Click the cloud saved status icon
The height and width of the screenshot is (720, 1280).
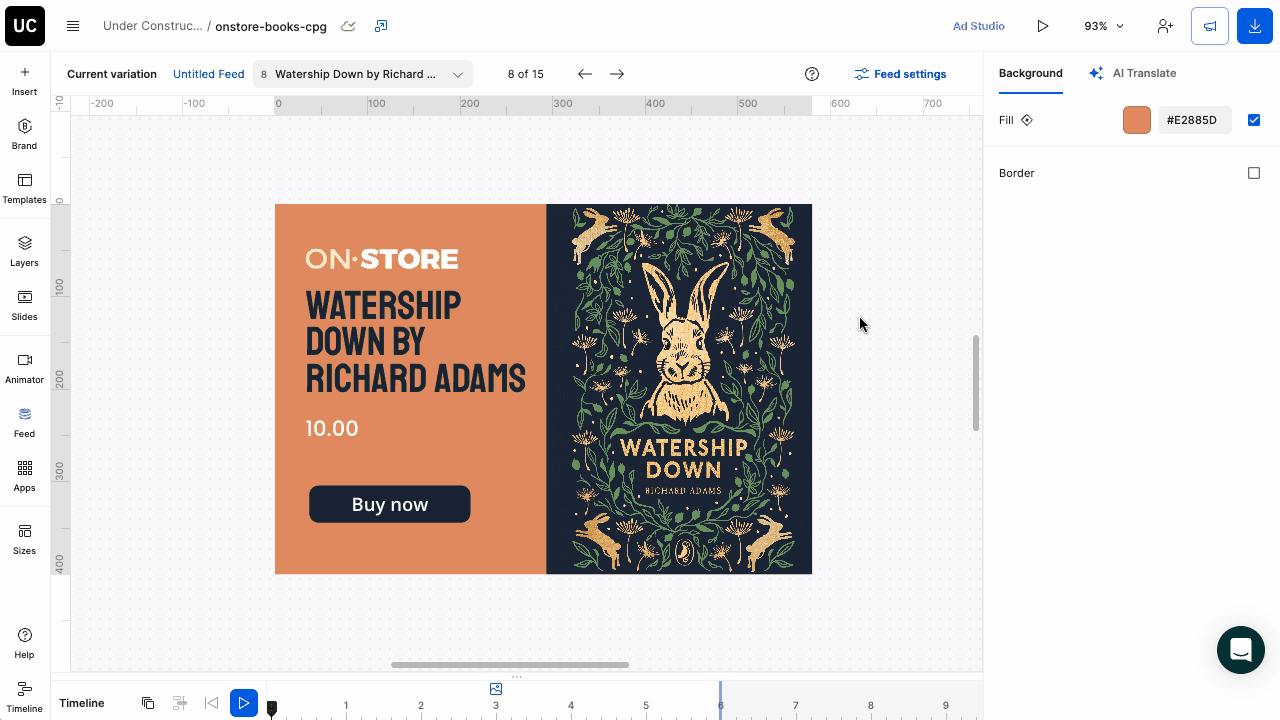(348, 26)
